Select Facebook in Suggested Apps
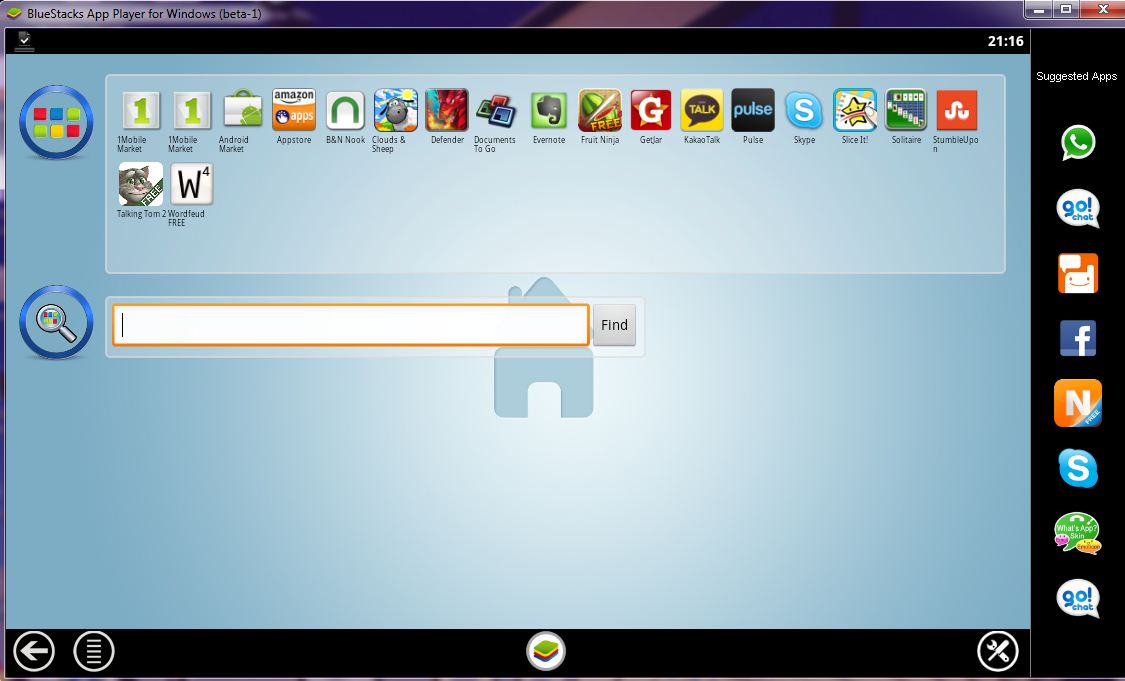The image size is (1125, 681). pos(1078,338)
